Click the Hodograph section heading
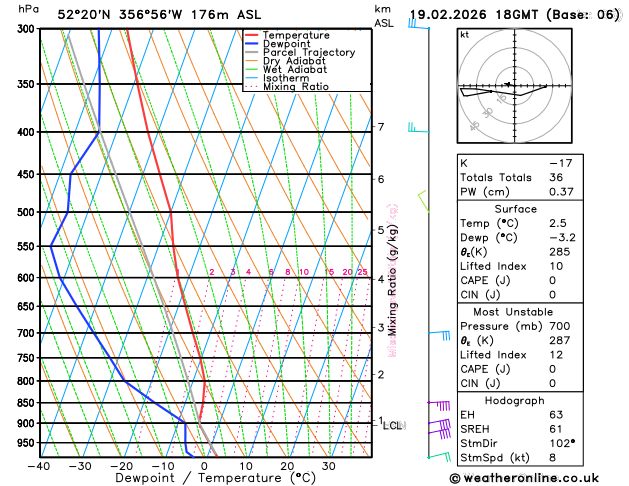 515,401
